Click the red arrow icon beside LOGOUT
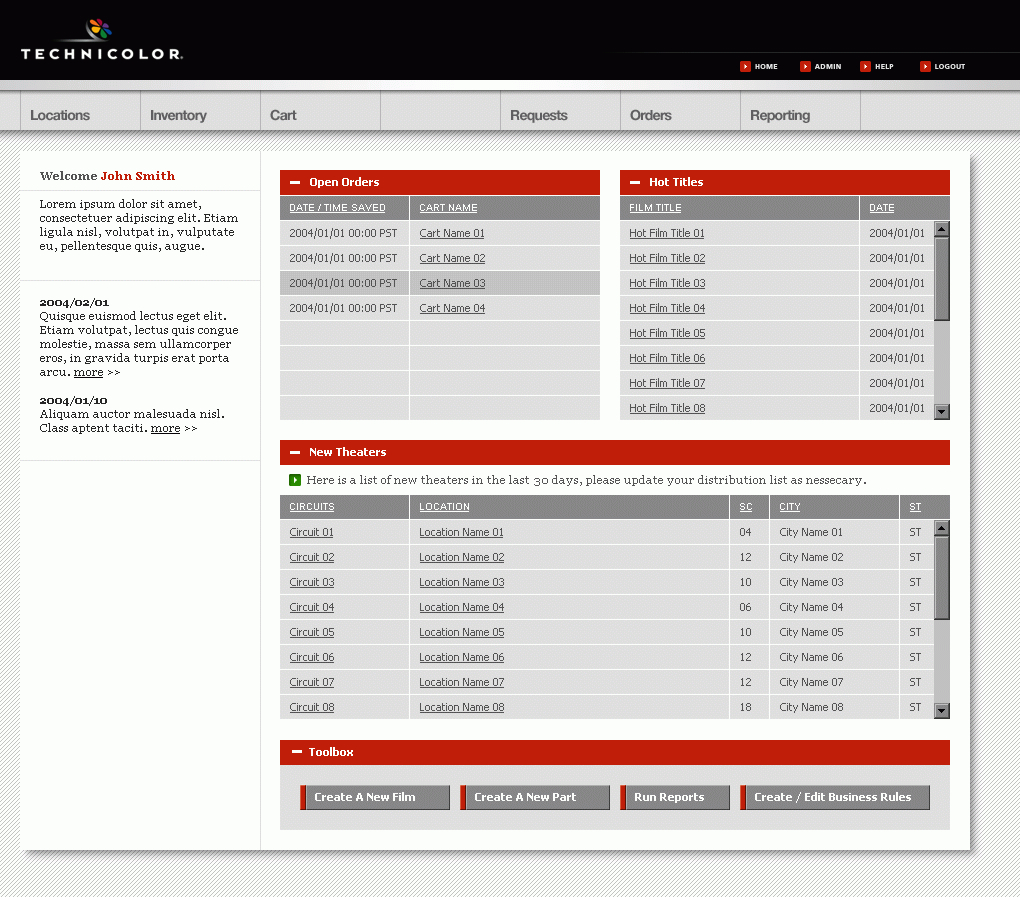 click(925, 66)
